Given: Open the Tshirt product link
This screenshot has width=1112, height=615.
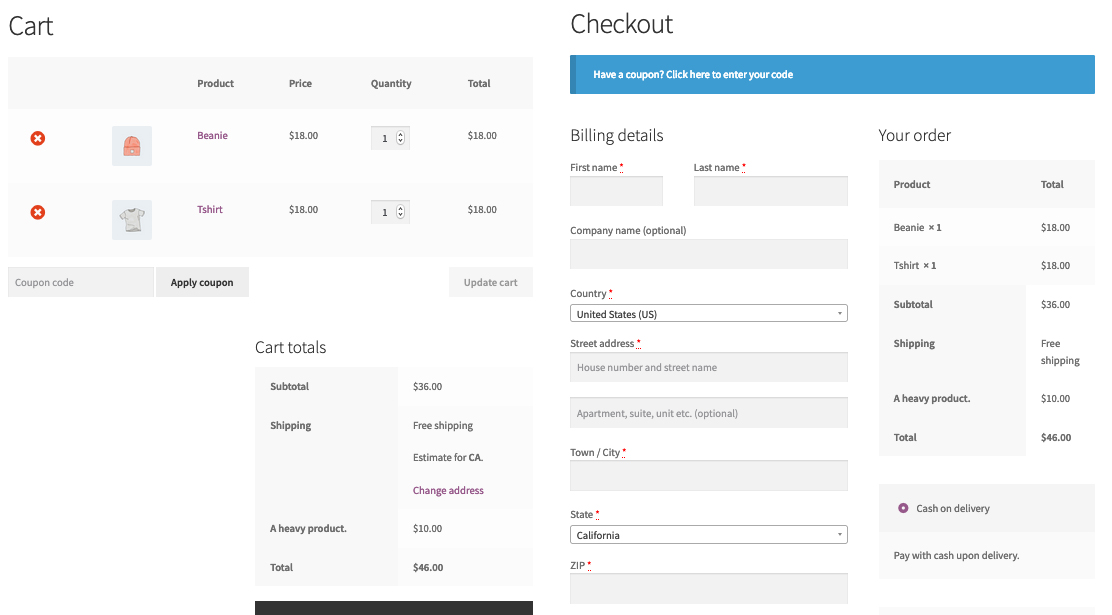Looking at the screenshot, I should pyautogui.click(x=210, y=210).
